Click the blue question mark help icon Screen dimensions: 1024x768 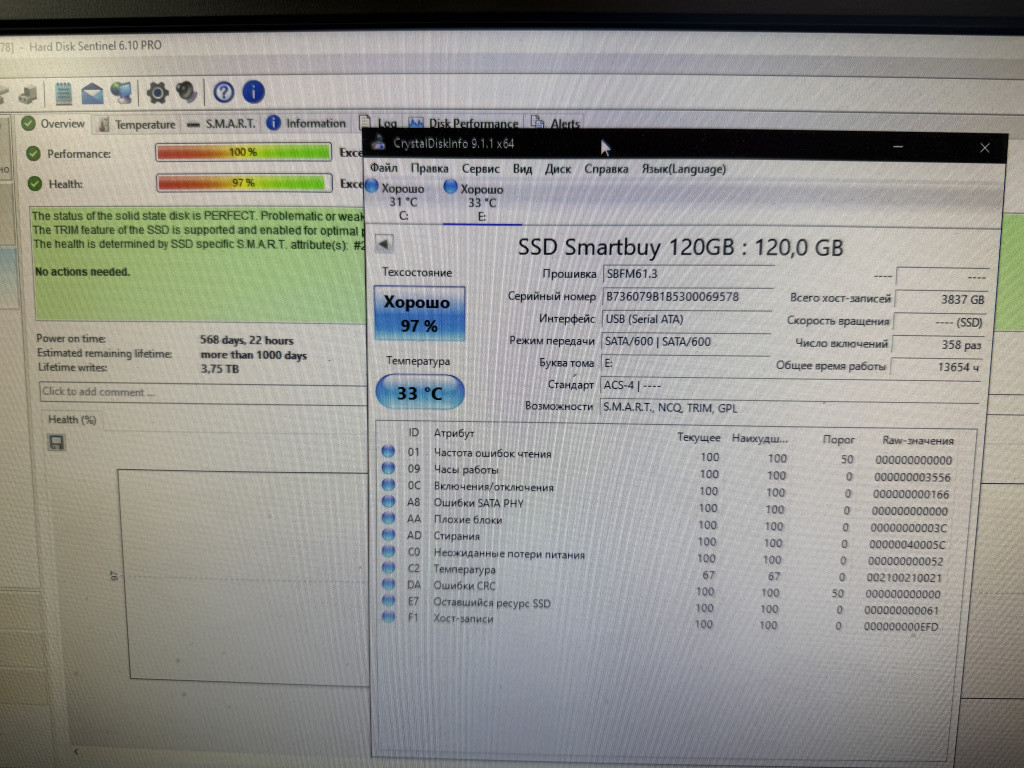(223, 93)
